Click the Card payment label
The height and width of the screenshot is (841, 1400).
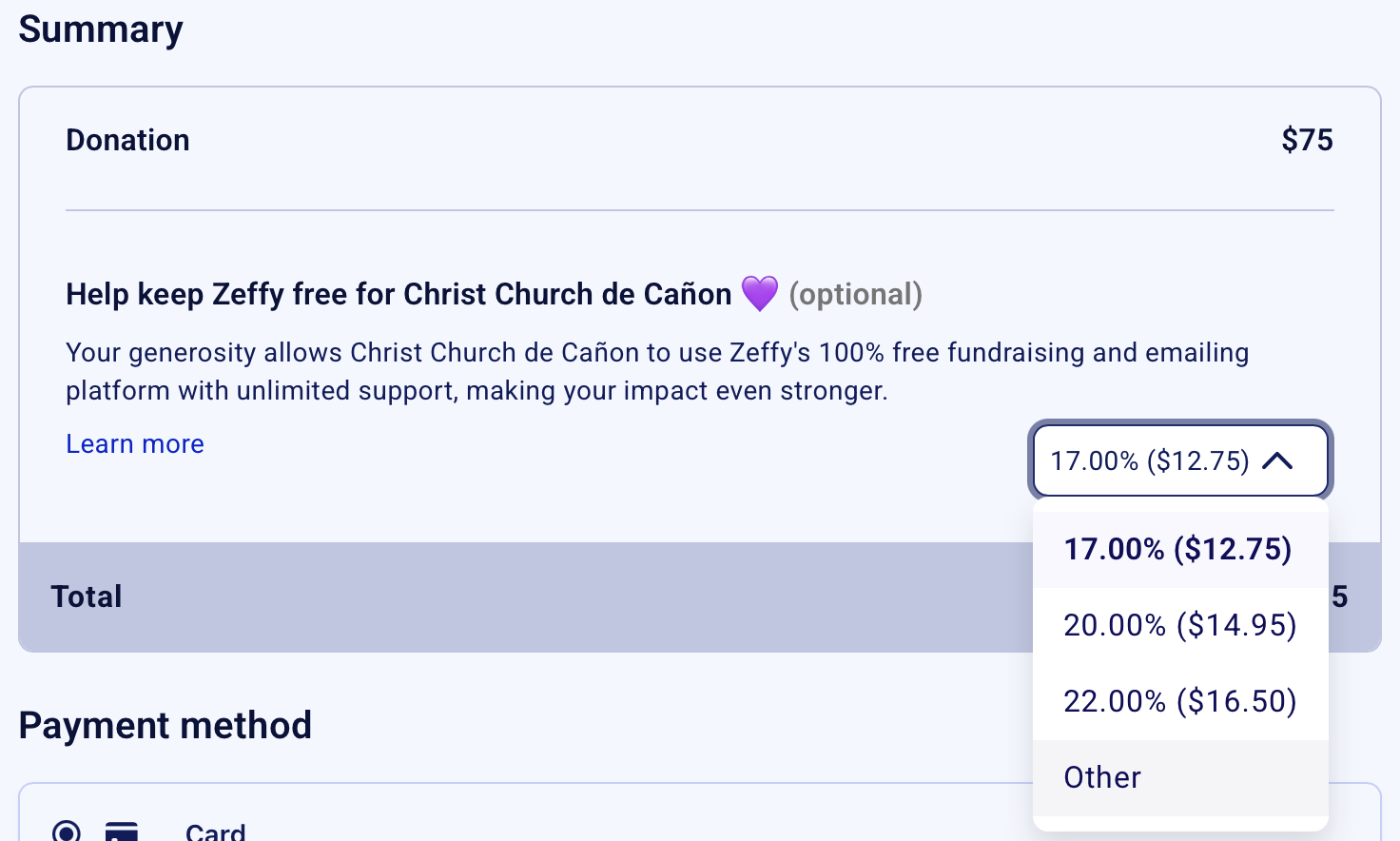coord(216,831)
